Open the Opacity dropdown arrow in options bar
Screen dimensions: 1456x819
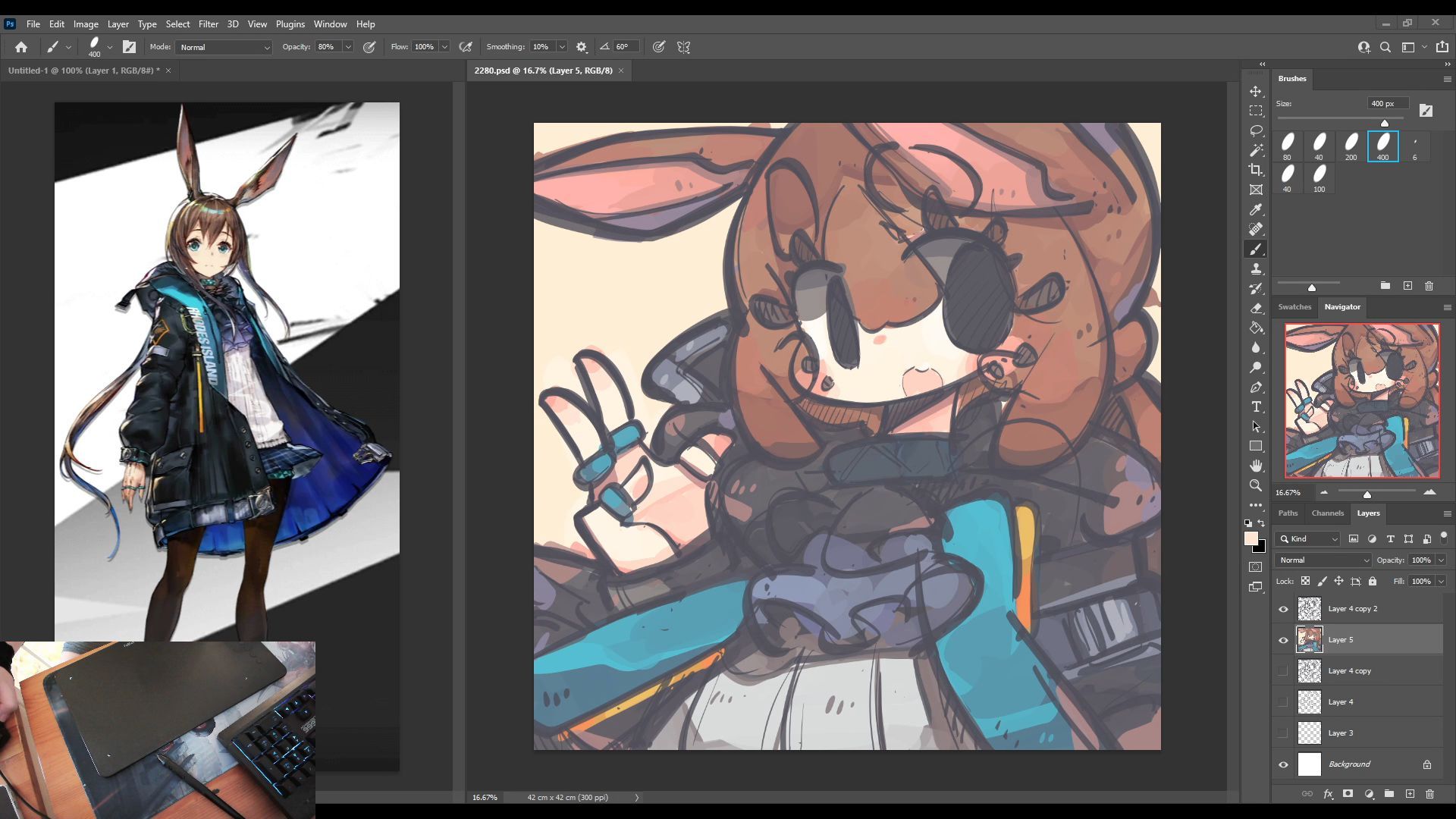coord(348,47)
